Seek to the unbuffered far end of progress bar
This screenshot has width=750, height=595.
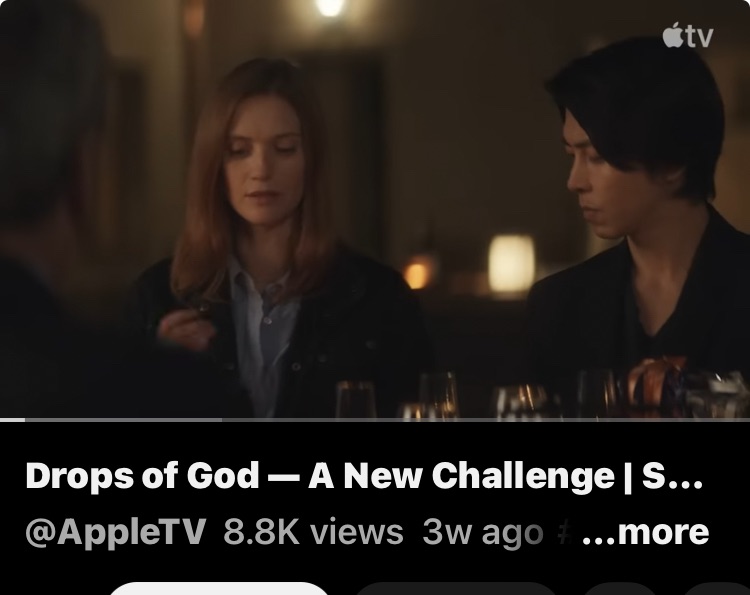[x=744, y=419]
